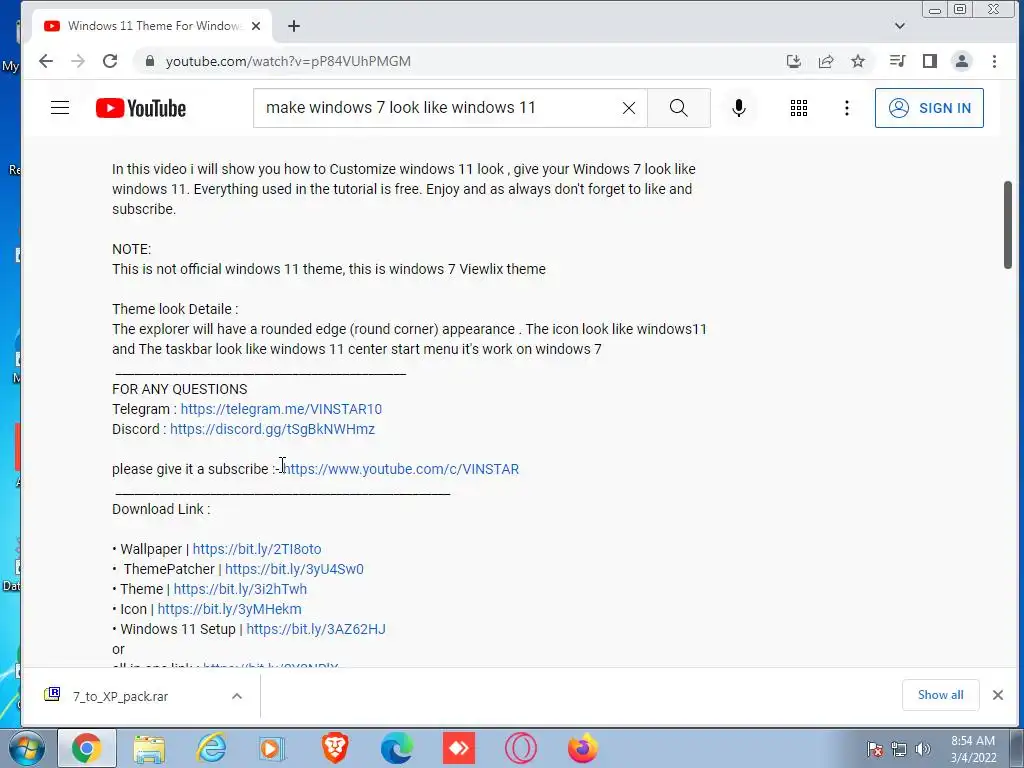Reload the YouTube page
Image resolution: width=1024 pixels, height=768 pixels.
[110, 61]
